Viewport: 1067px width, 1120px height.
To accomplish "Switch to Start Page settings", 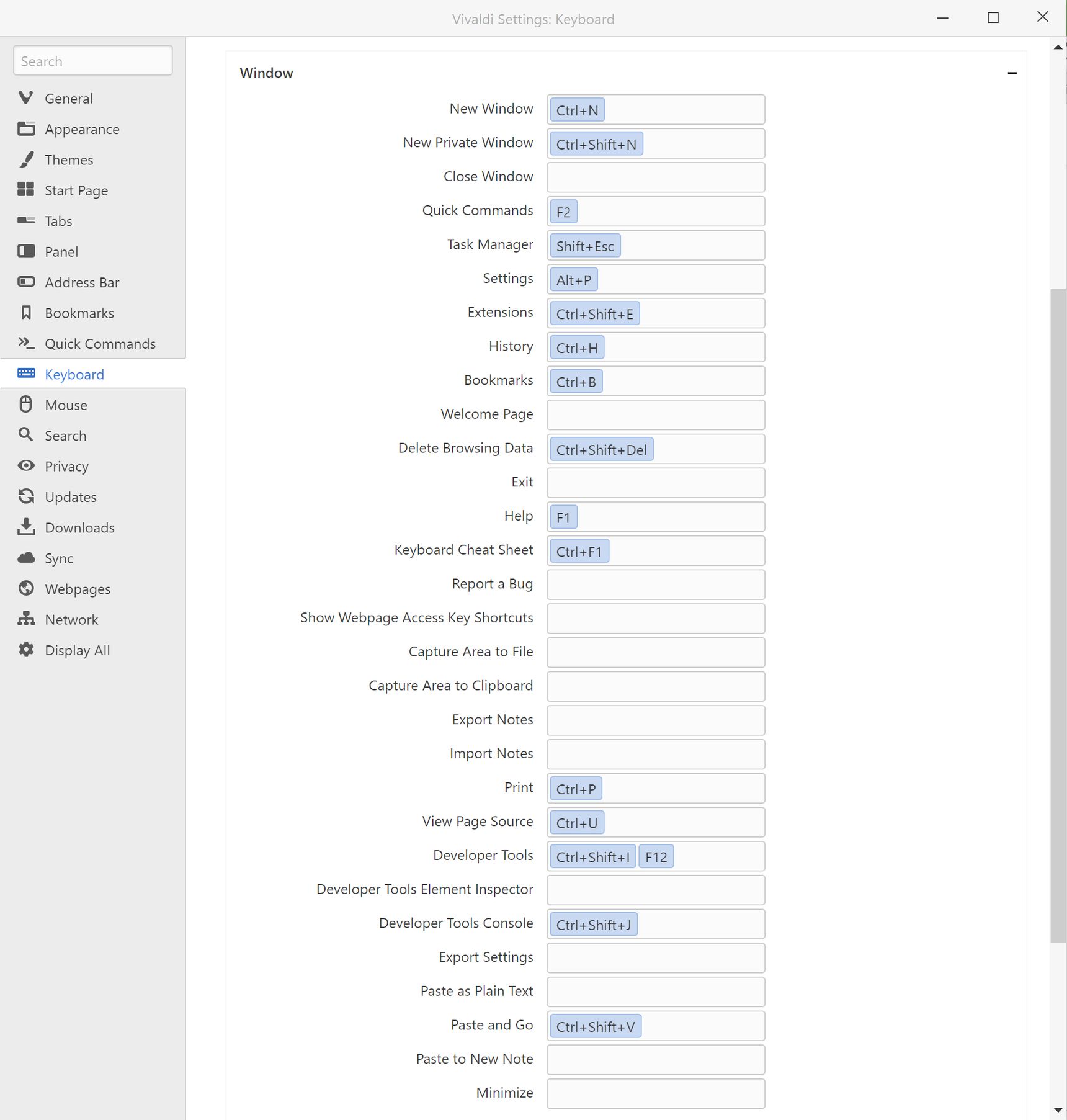I will coord(93,190).
